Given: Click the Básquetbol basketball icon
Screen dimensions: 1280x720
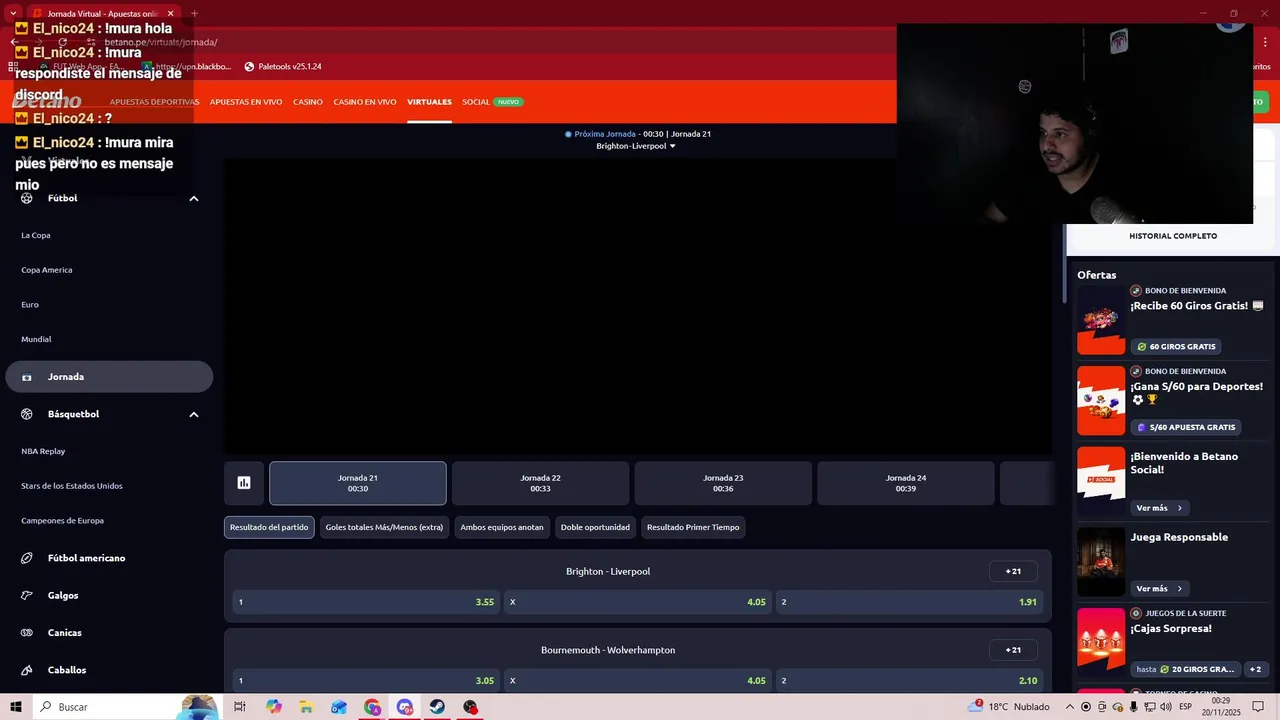Looking at the screenshot, I should (27, 414).
